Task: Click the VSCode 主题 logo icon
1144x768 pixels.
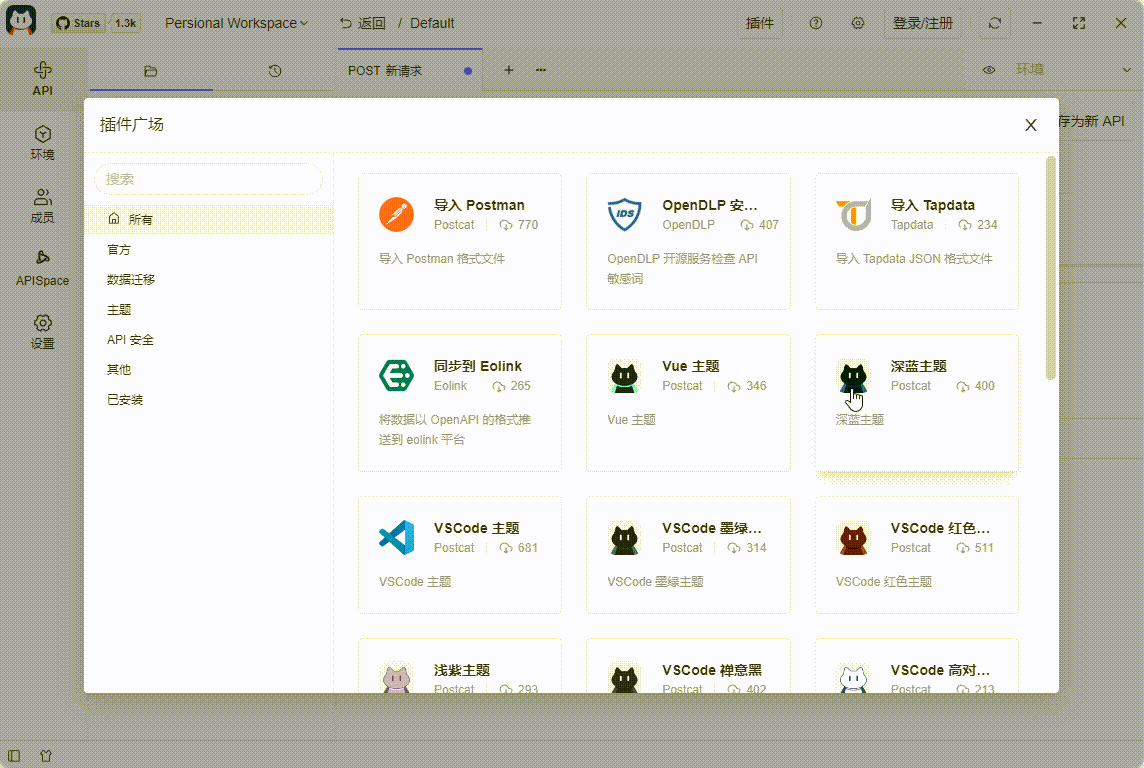Action: (x=397, y=538)
